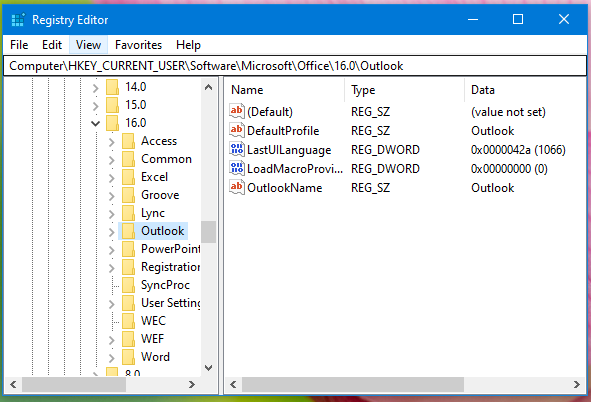This screenshot has width=591, height=402.
Task: Click the "(value not set)" data cell
Action: [508, 112]
